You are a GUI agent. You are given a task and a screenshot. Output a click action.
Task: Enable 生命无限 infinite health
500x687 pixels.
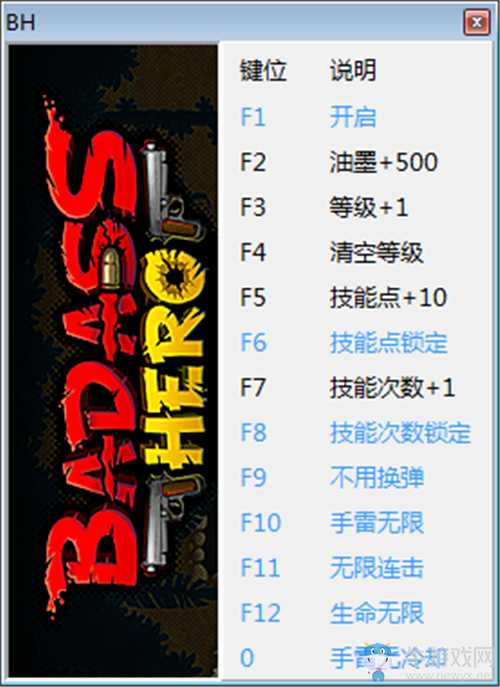[377, 613]
